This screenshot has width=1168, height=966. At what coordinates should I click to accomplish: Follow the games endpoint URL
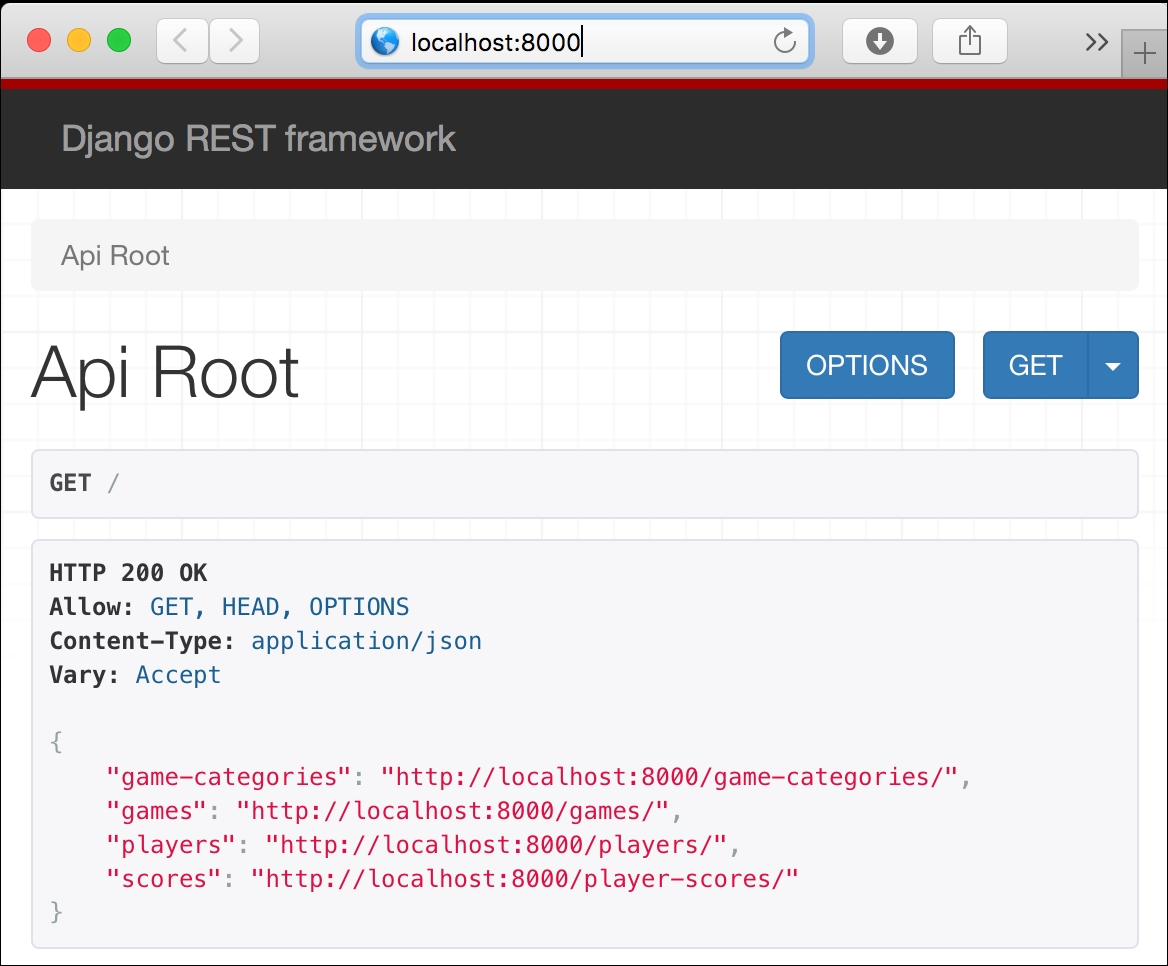coord(459,811)
